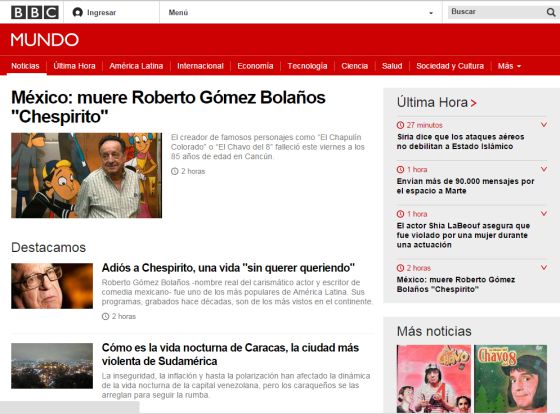The image size is (560, 414).
Task: Click clock icon under Chespirito lead summary
Action: (x=175, y=171)
